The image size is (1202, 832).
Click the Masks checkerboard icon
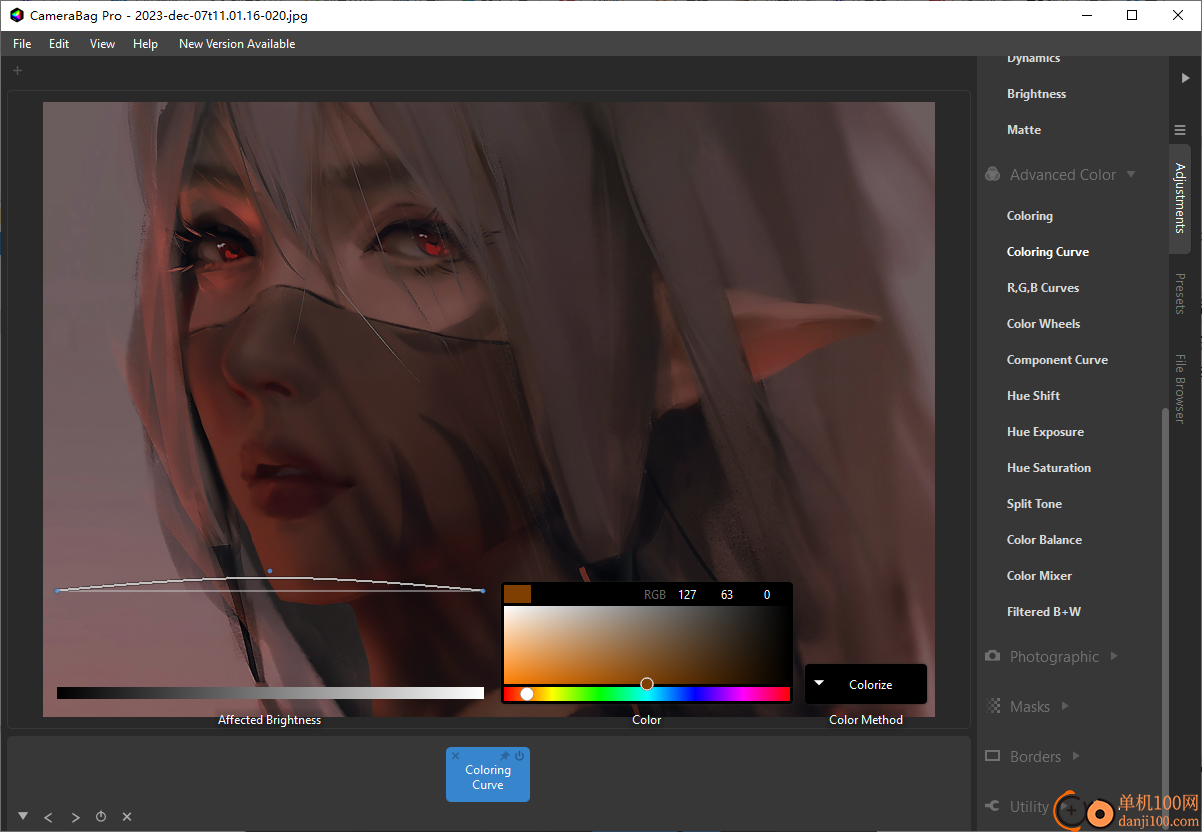pos(993,706)
